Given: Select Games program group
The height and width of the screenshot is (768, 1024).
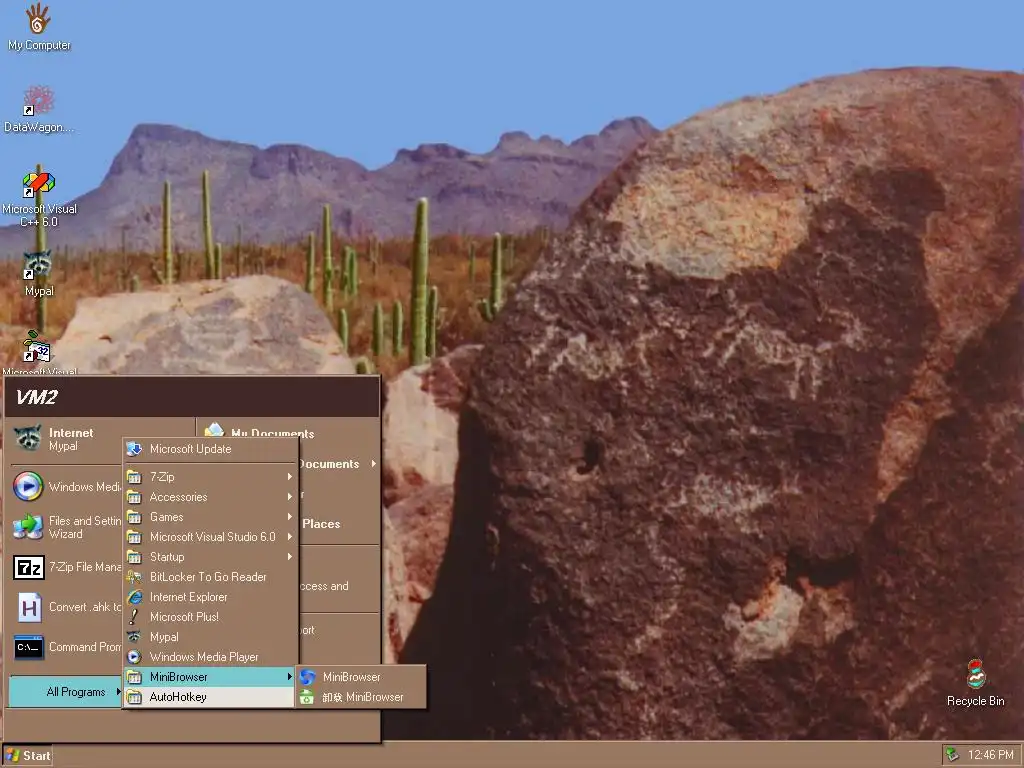Looking at the screenshot, I should click(x=210, y=517).
